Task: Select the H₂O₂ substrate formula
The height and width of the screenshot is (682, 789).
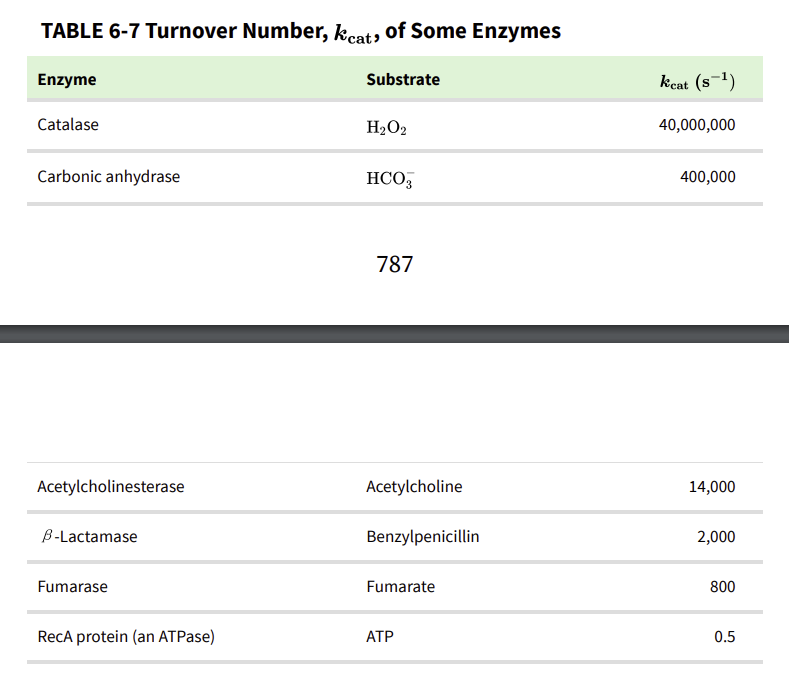Action: click(x=387, y=128)
